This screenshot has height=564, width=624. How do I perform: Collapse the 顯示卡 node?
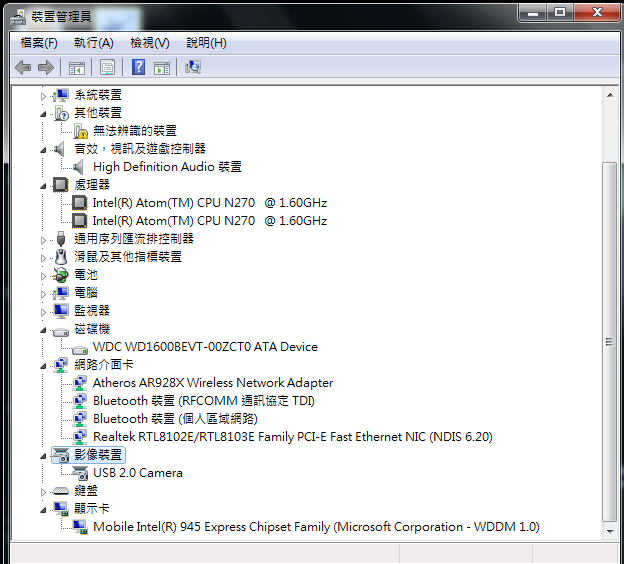point(43,510)
